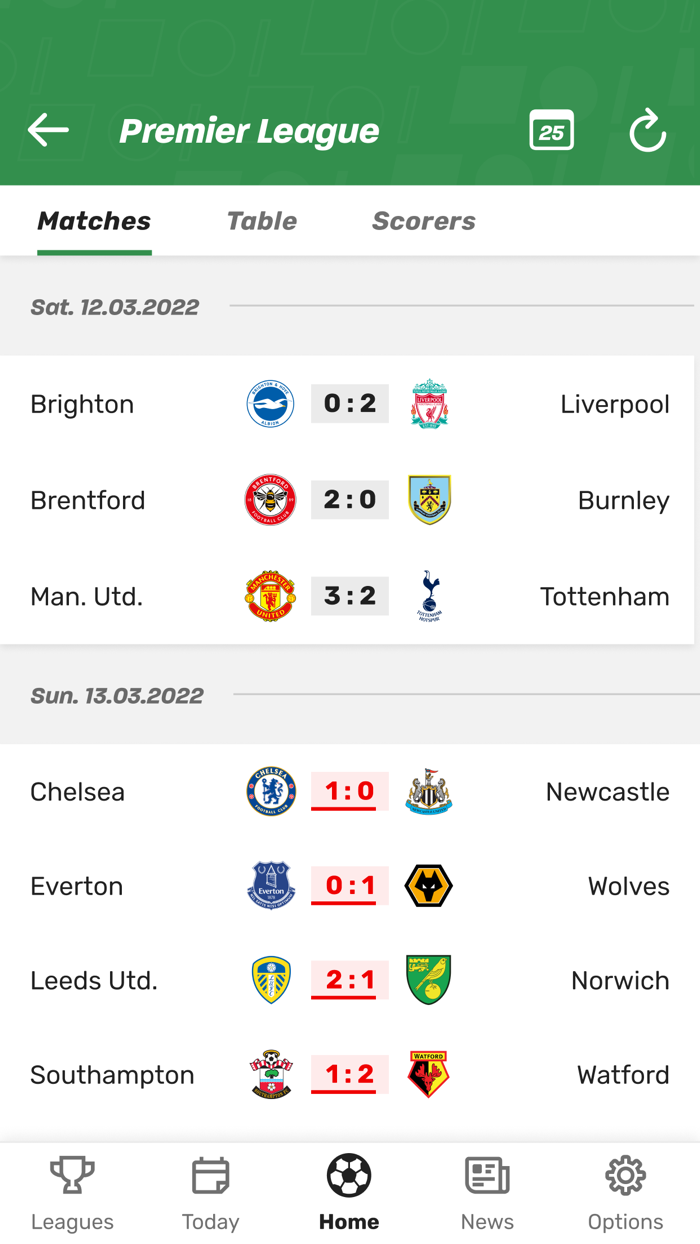Select the Wolves club crest
The image size is (700, 1244).
(429, 886)
